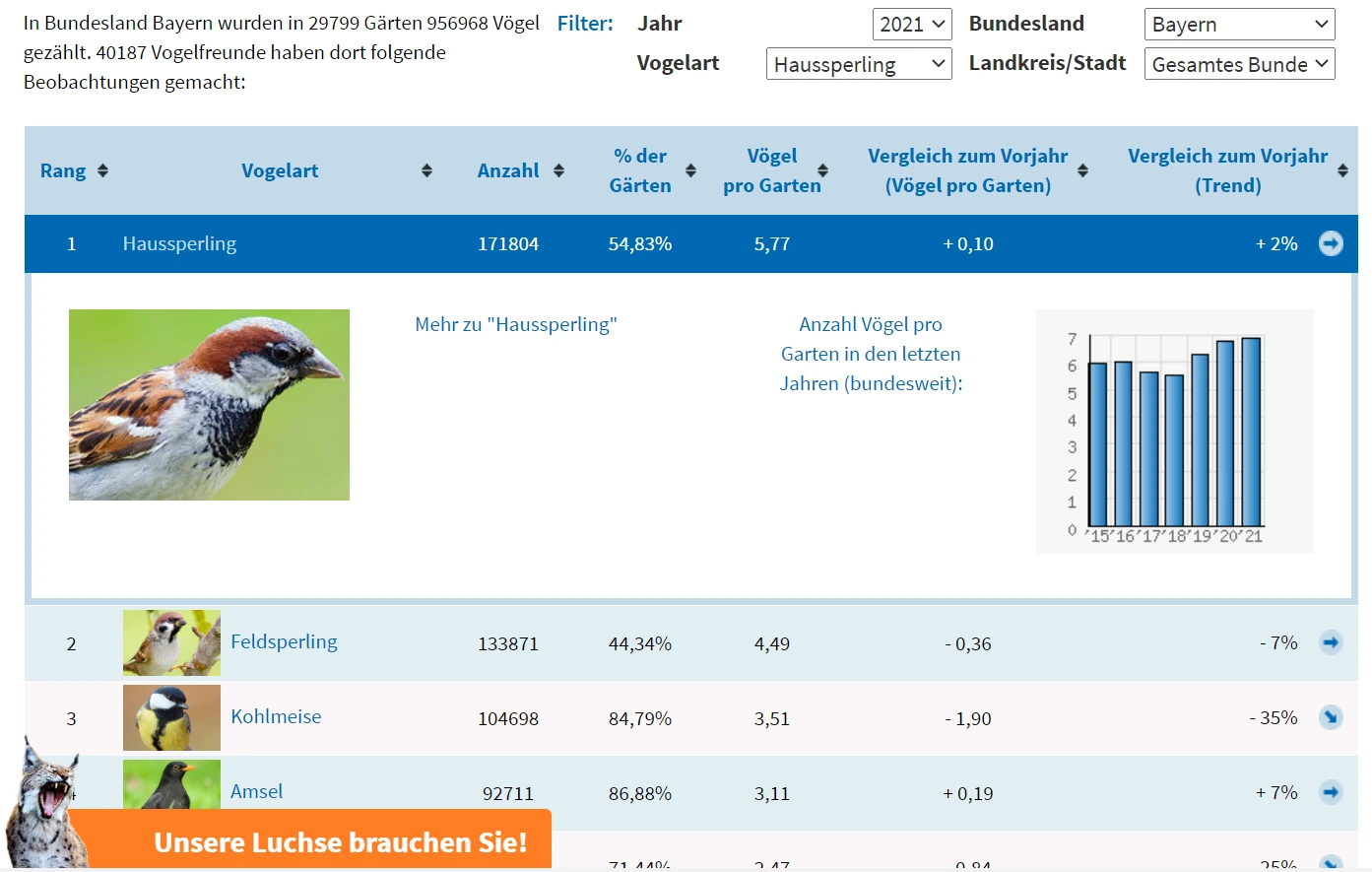Click sort arrows beside Vogelart header
This screenshot has height=872, width=1372.
[x=426, y=170]
